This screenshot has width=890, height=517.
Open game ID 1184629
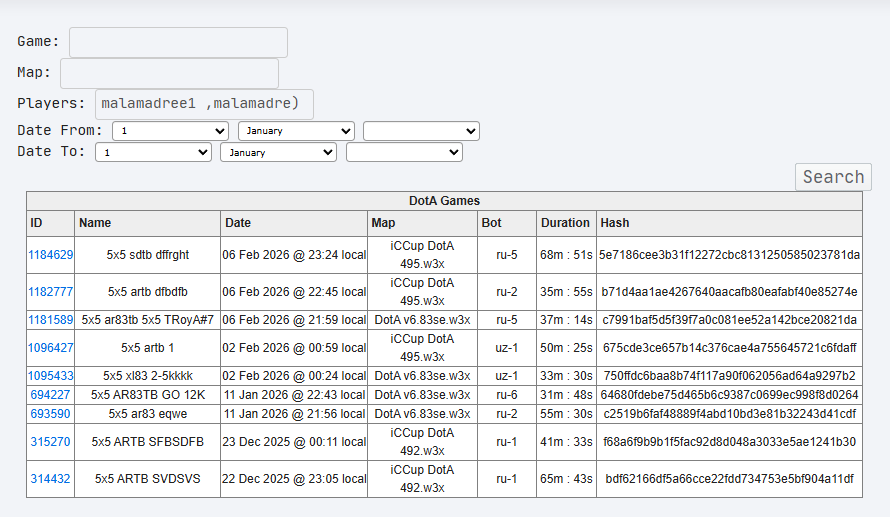click(51, 255)
